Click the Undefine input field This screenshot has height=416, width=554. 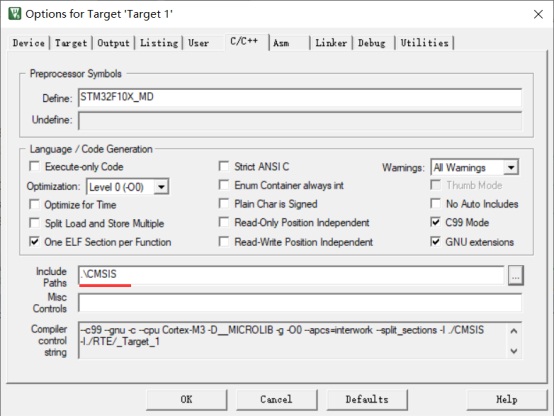(x=300, y=121)
